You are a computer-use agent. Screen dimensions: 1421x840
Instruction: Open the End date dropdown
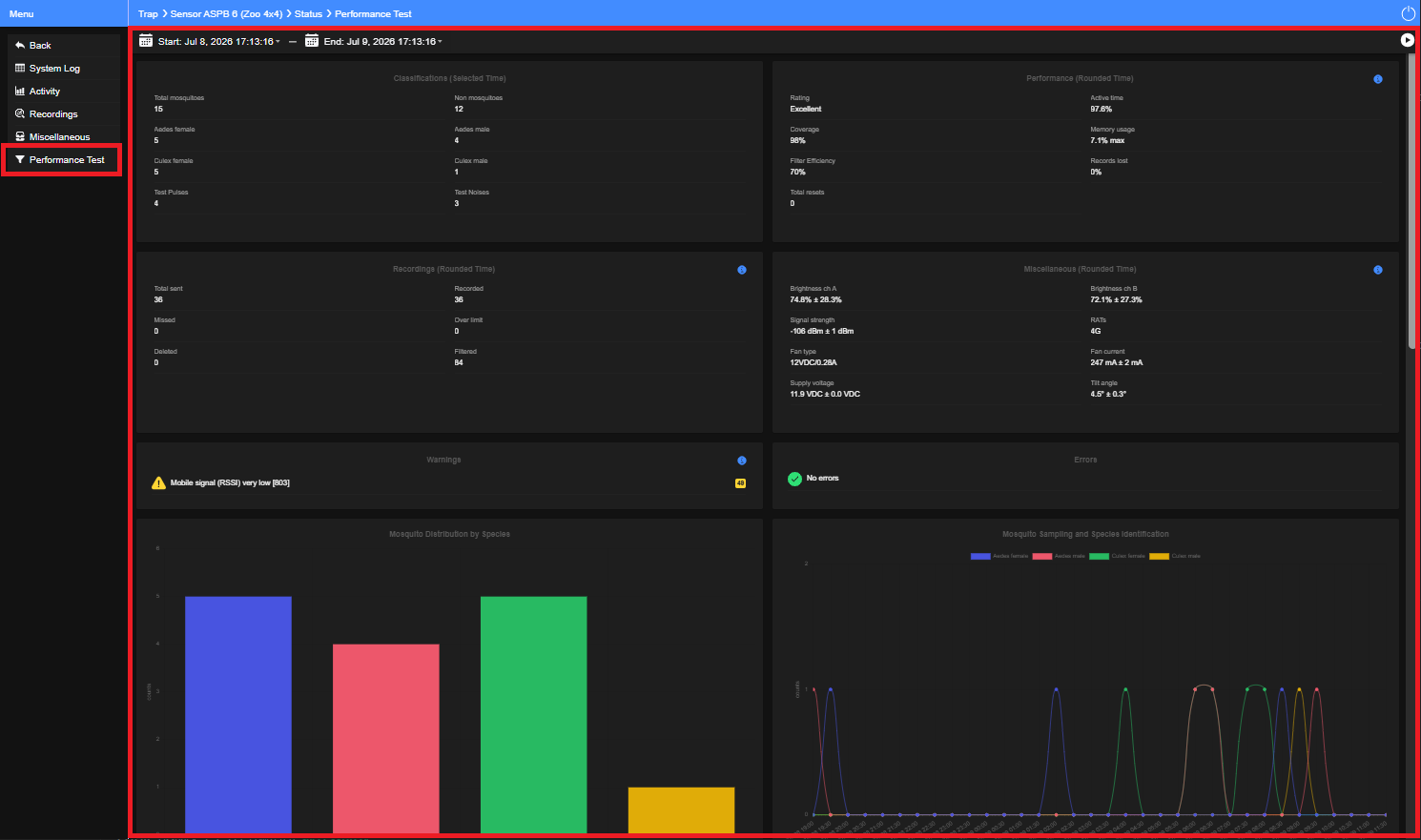point(382,42)
